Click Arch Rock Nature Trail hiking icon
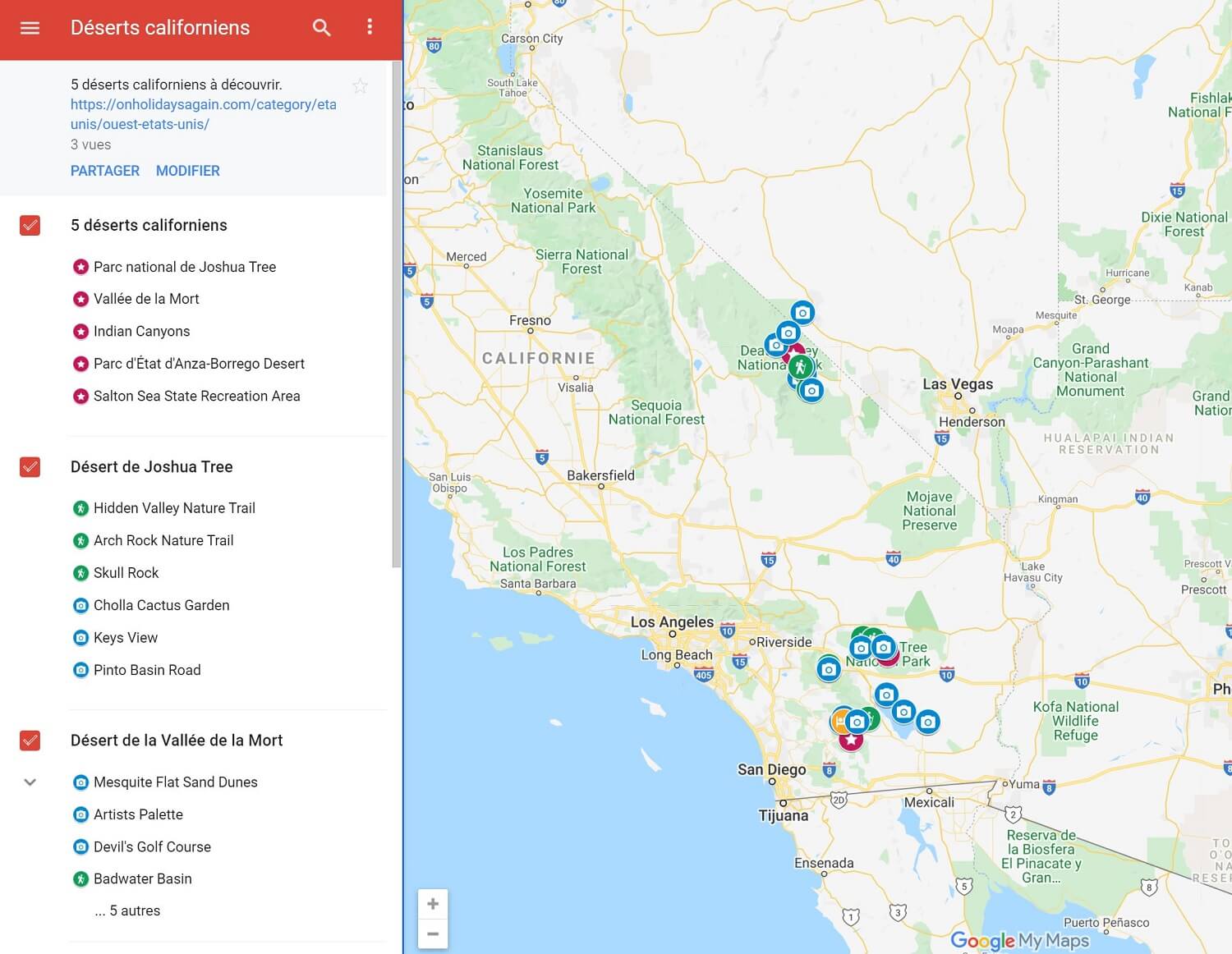 (x=80, y=540)
